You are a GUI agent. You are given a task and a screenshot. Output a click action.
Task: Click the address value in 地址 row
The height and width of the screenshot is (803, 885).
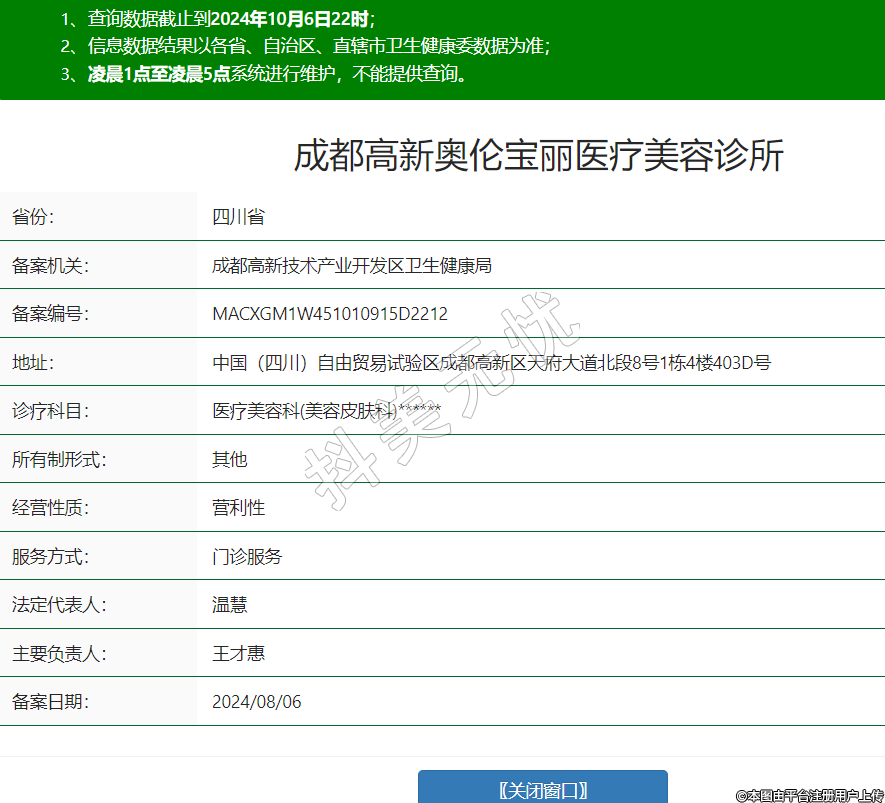491,363
